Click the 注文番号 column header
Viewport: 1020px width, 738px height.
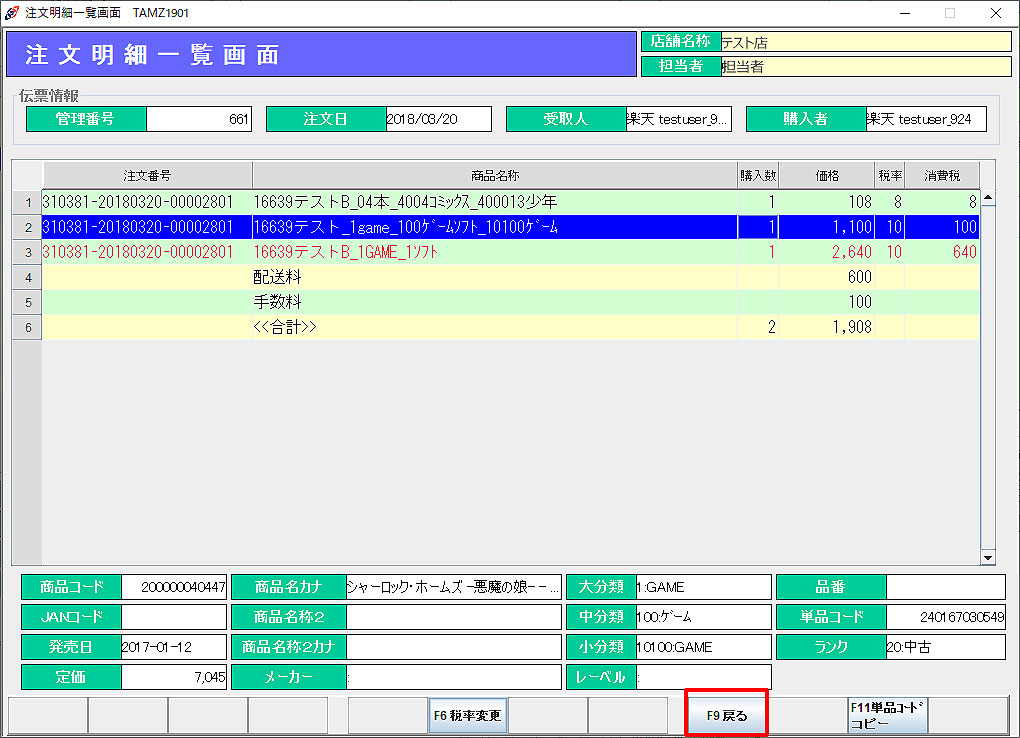(x=147, y=175)
